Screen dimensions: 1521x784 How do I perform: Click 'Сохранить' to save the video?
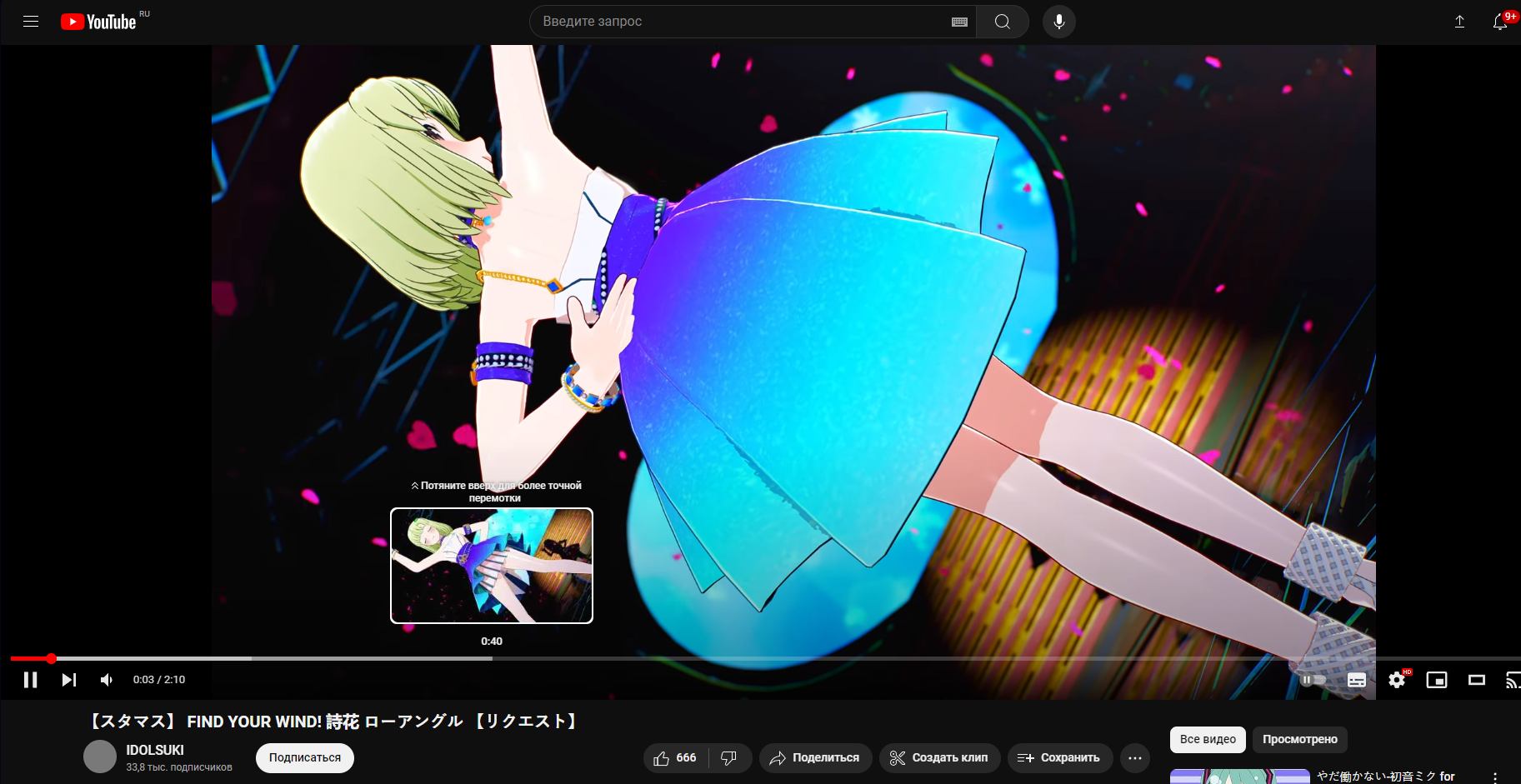coord(1060,757)
